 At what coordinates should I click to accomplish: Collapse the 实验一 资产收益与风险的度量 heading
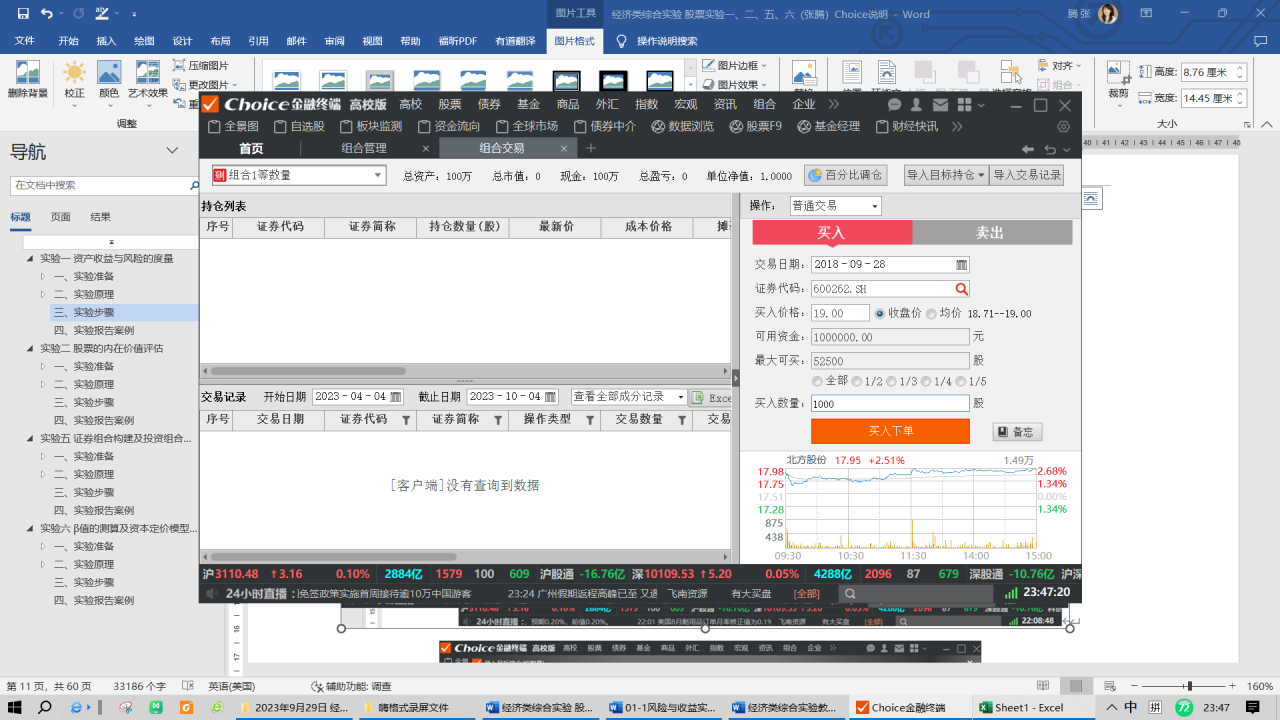tap(30, 258)
